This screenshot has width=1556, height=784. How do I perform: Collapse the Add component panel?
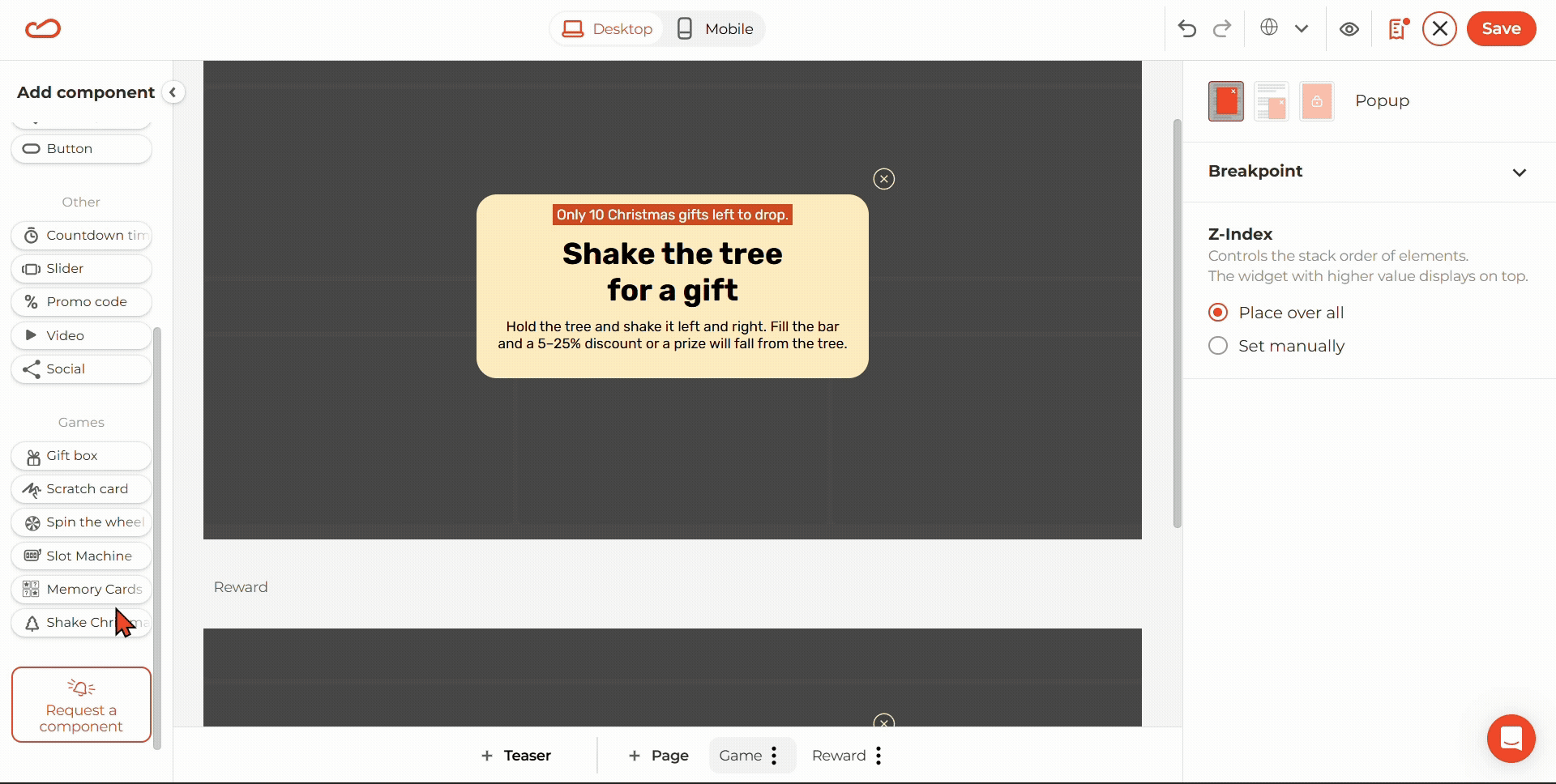click(x=173, y=92)
